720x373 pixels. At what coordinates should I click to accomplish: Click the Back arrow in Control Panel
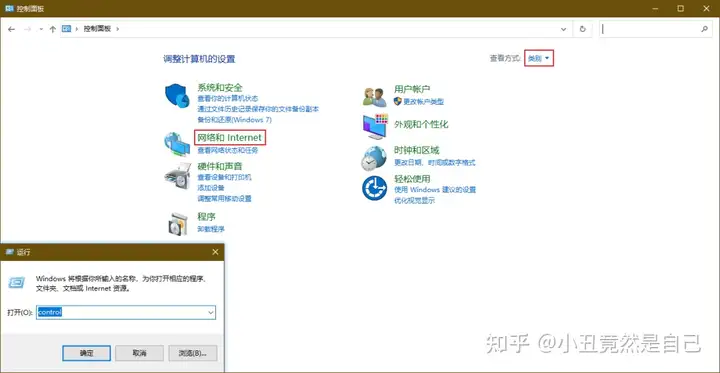[11, 29]
